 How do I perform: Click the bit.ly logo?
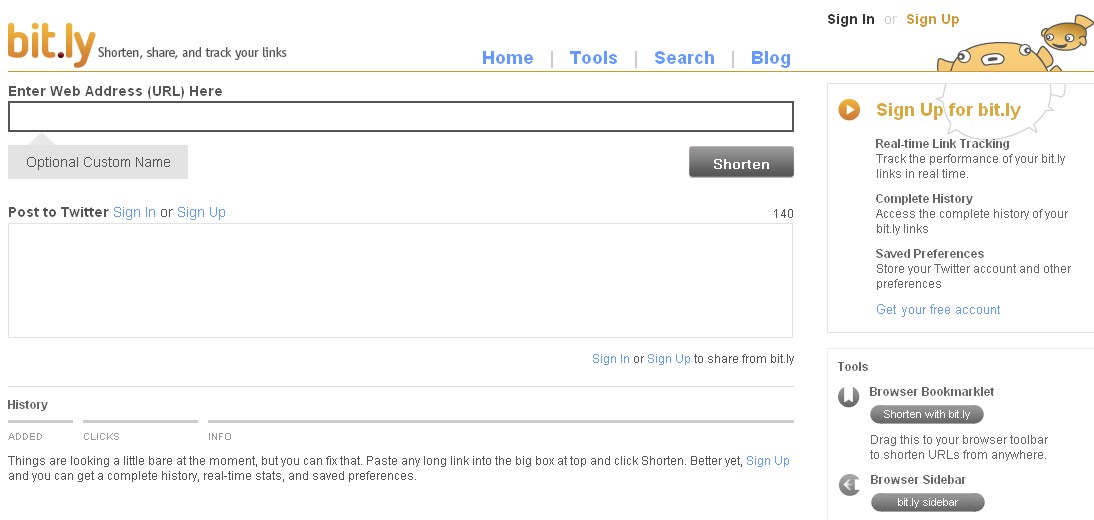pos(51,45)
